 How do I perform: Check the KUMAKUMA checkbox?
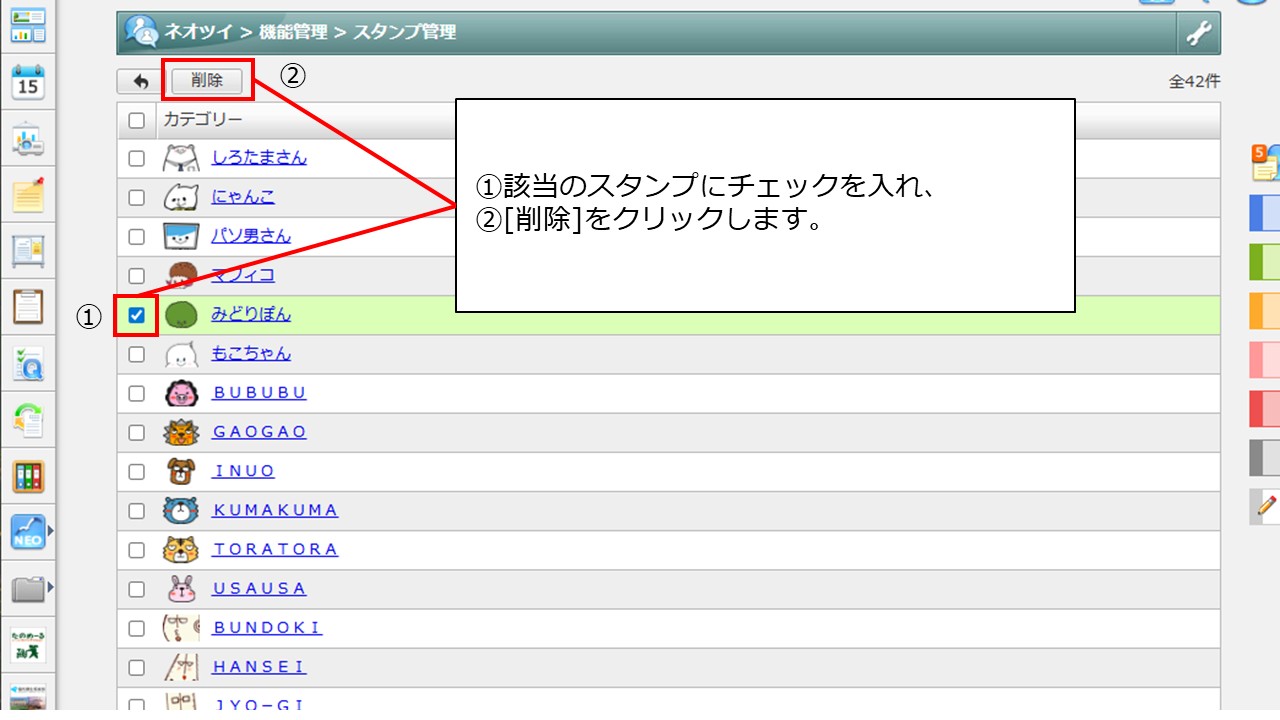point(137,510)
